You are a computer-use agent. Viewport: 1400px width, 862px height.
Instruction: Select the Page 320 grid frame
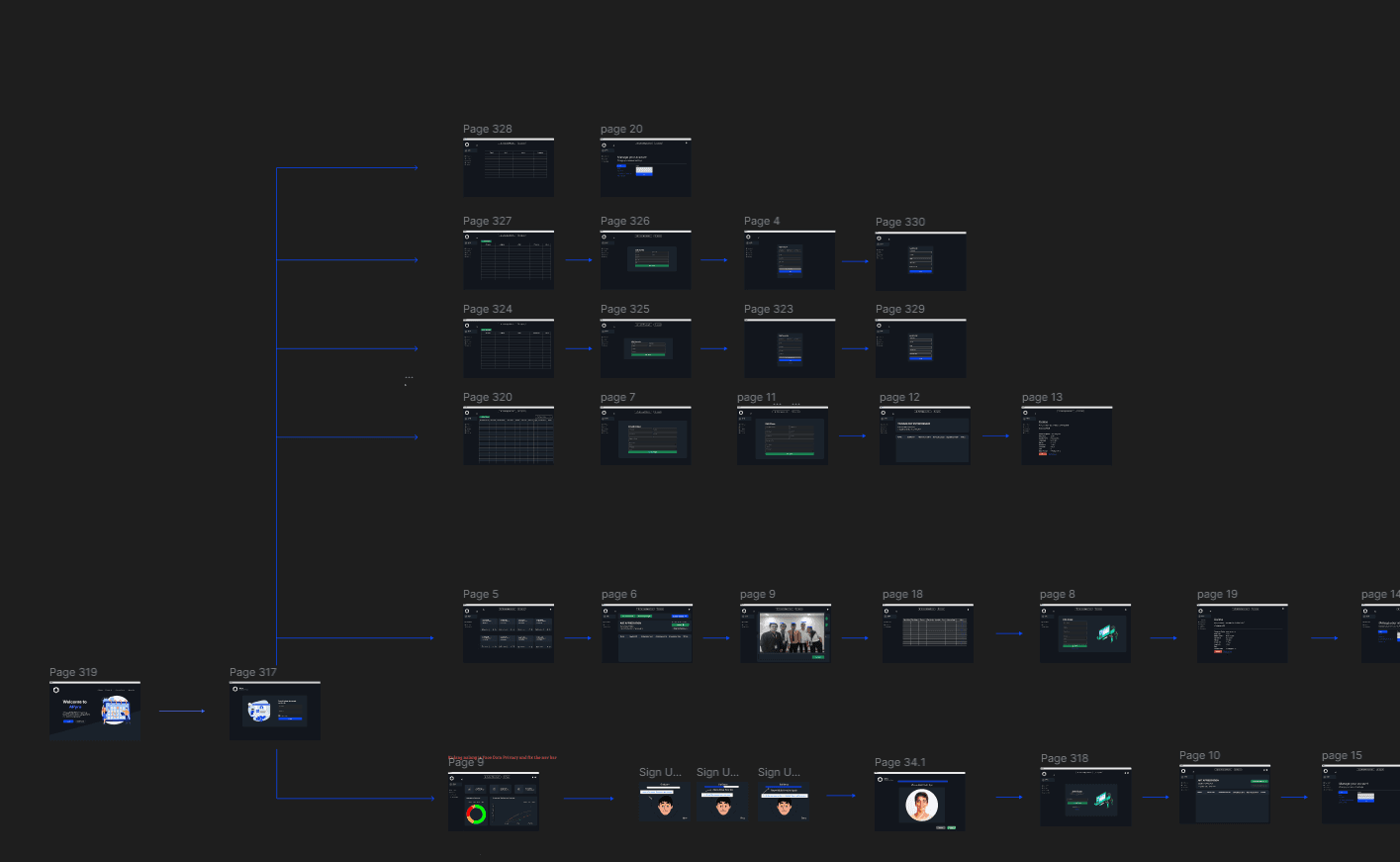(x=509, y=436)
